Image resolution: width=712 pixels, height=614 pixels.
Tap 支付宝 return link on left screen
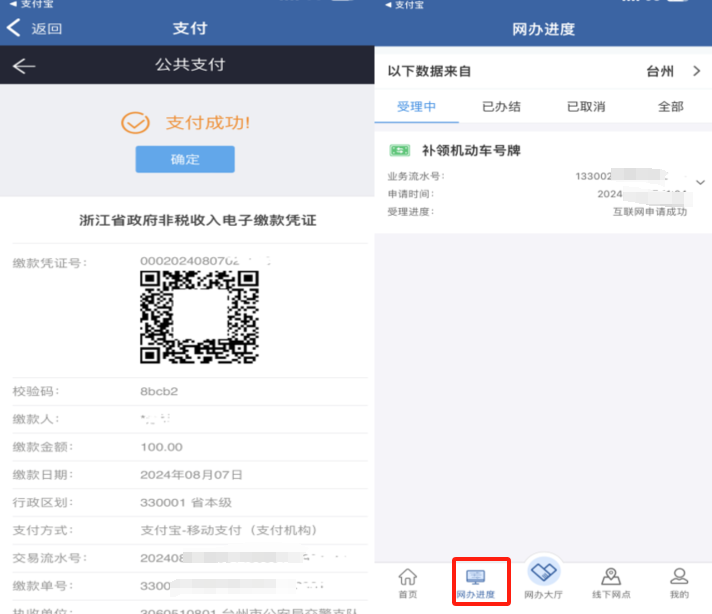click(x=32, y=4)
